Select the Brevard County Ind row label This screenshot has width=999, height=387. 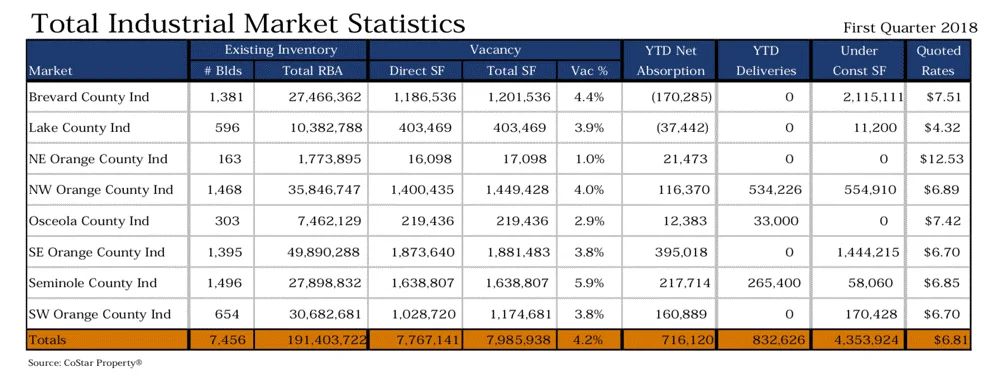point(89,97)
